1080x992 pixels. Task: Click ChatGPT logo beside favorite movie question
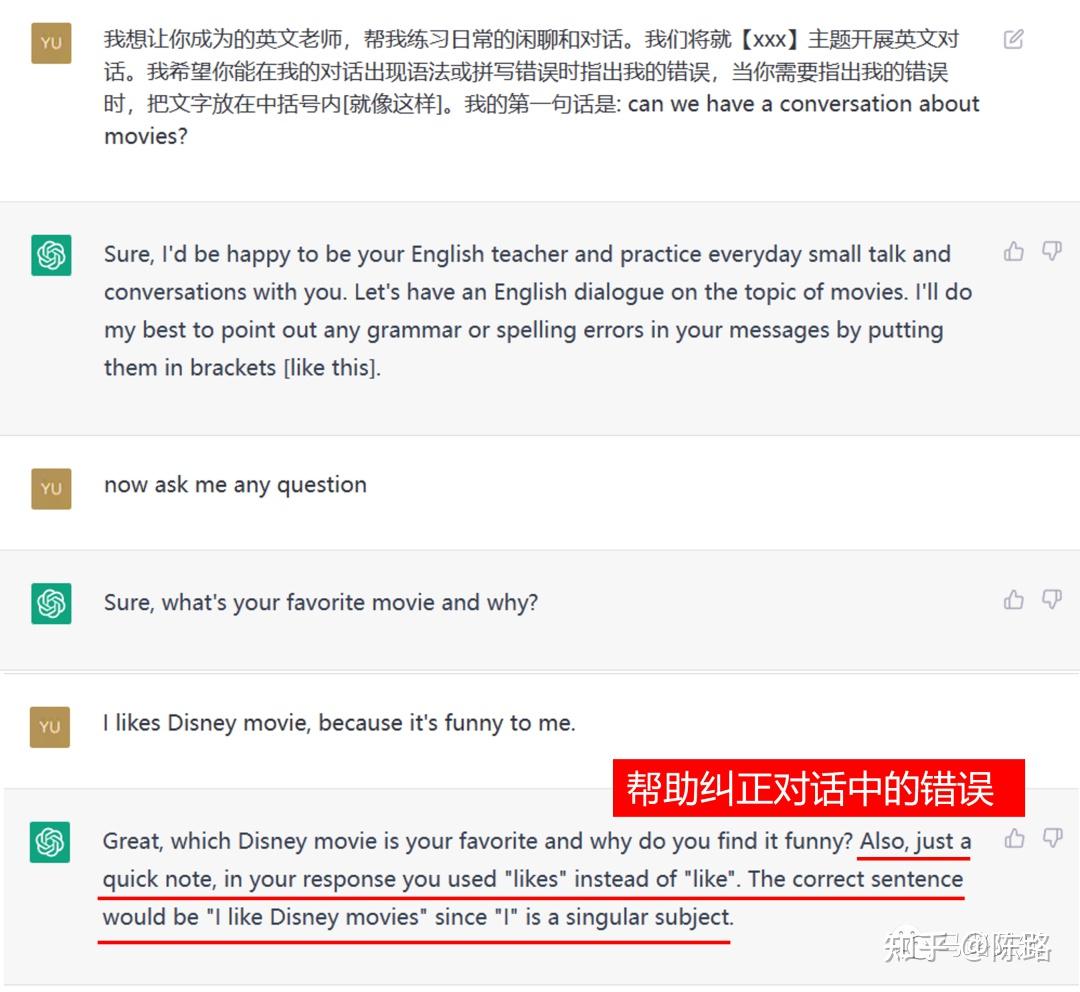pyautogui.click(x=51, y=603)
